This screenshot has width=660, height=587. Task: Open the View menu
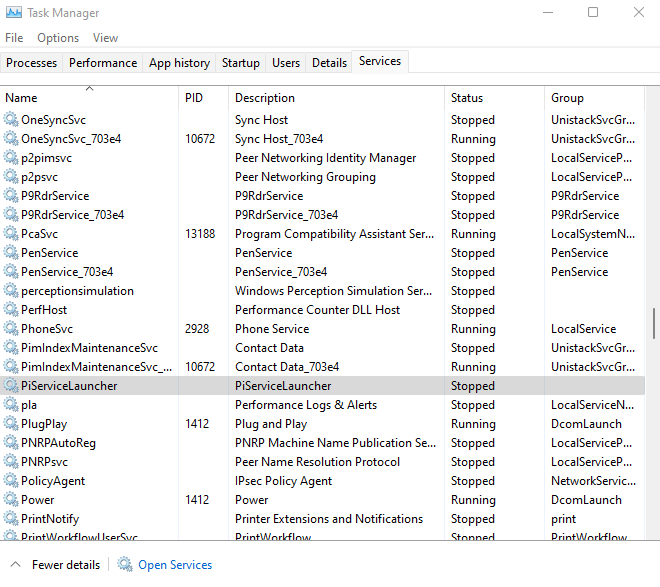click(105, 38)
